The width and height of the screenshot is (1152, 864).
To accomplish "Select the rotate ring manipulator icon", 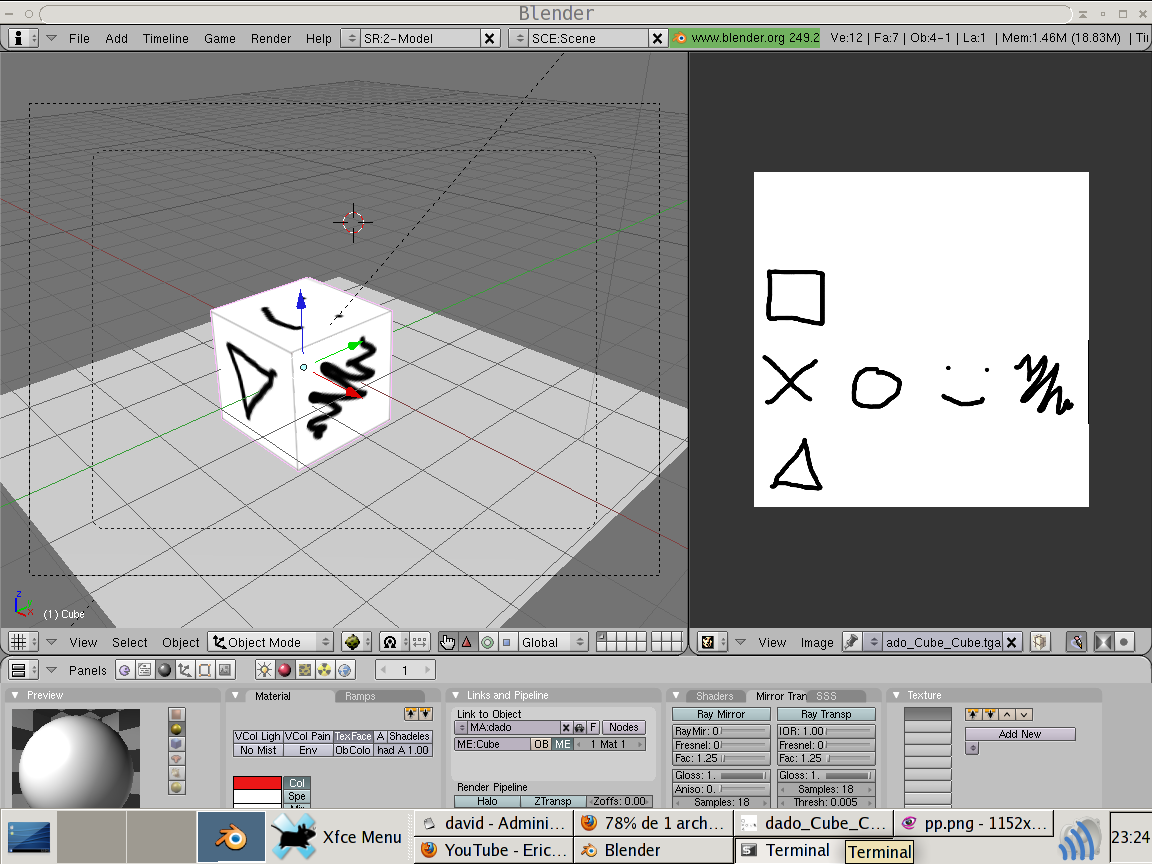I will pos(486,642).
